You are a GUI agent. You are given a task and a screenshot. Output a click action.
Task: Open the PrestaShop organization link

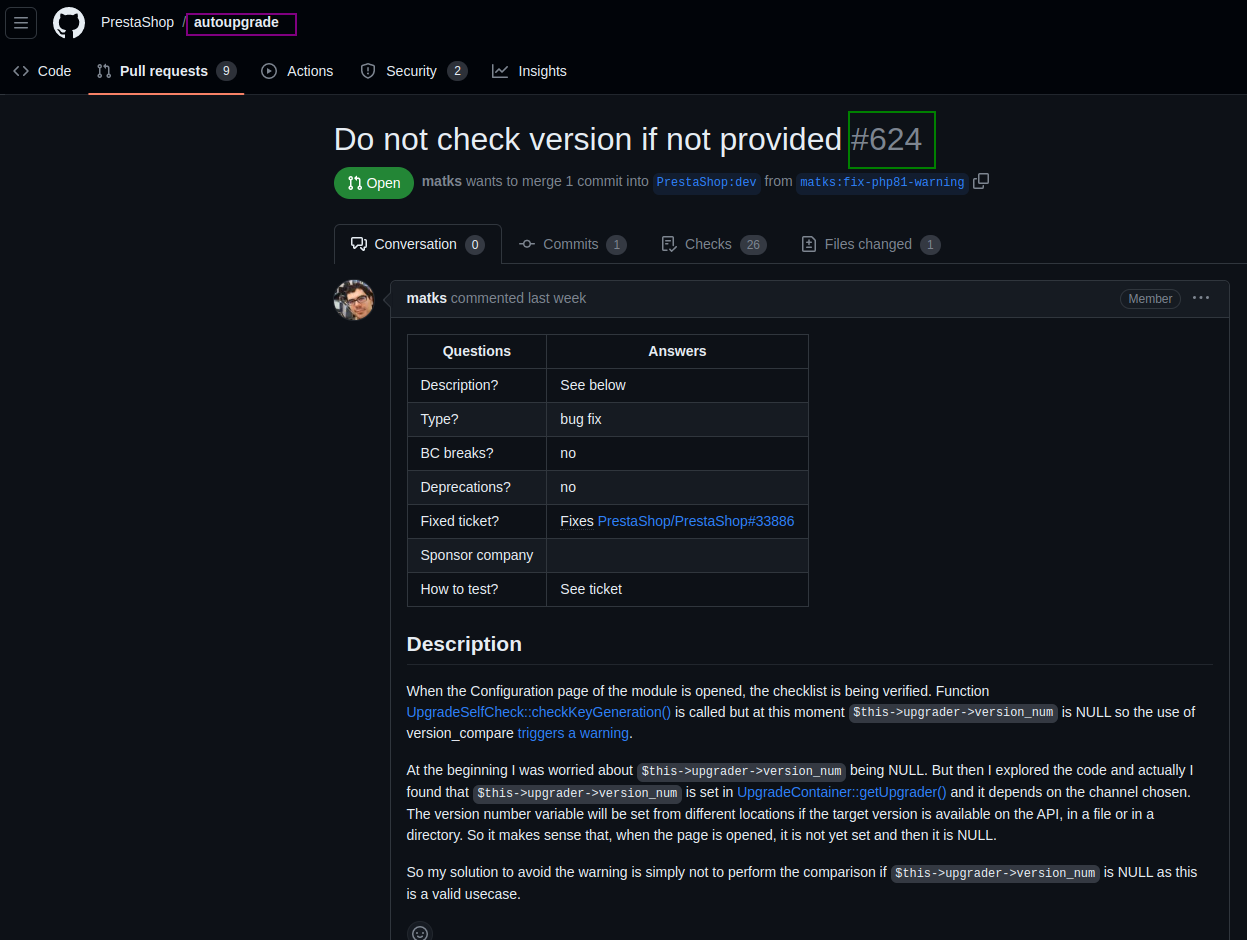click(x=137, y=22)
